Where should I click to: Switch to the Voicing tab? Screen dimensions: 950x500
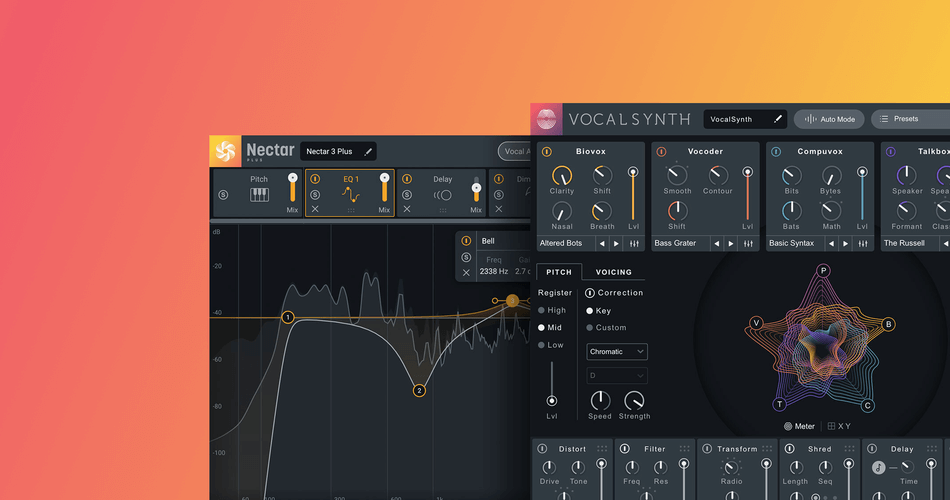point(613,272)
